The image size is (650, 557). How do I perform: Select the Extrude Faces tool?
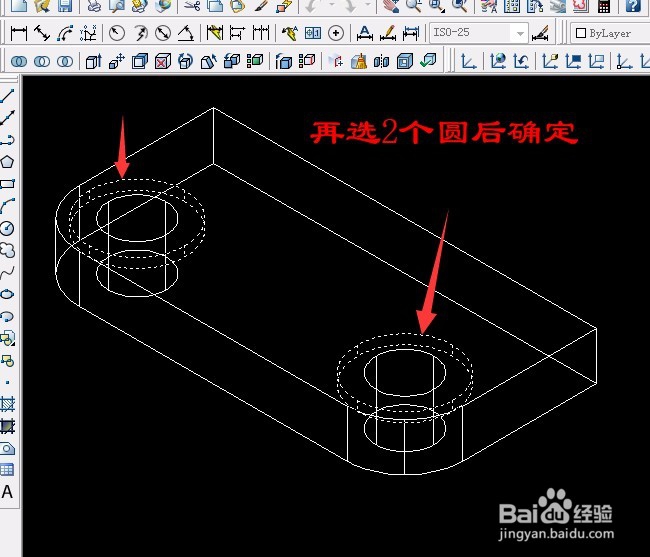tap(94, 62)
